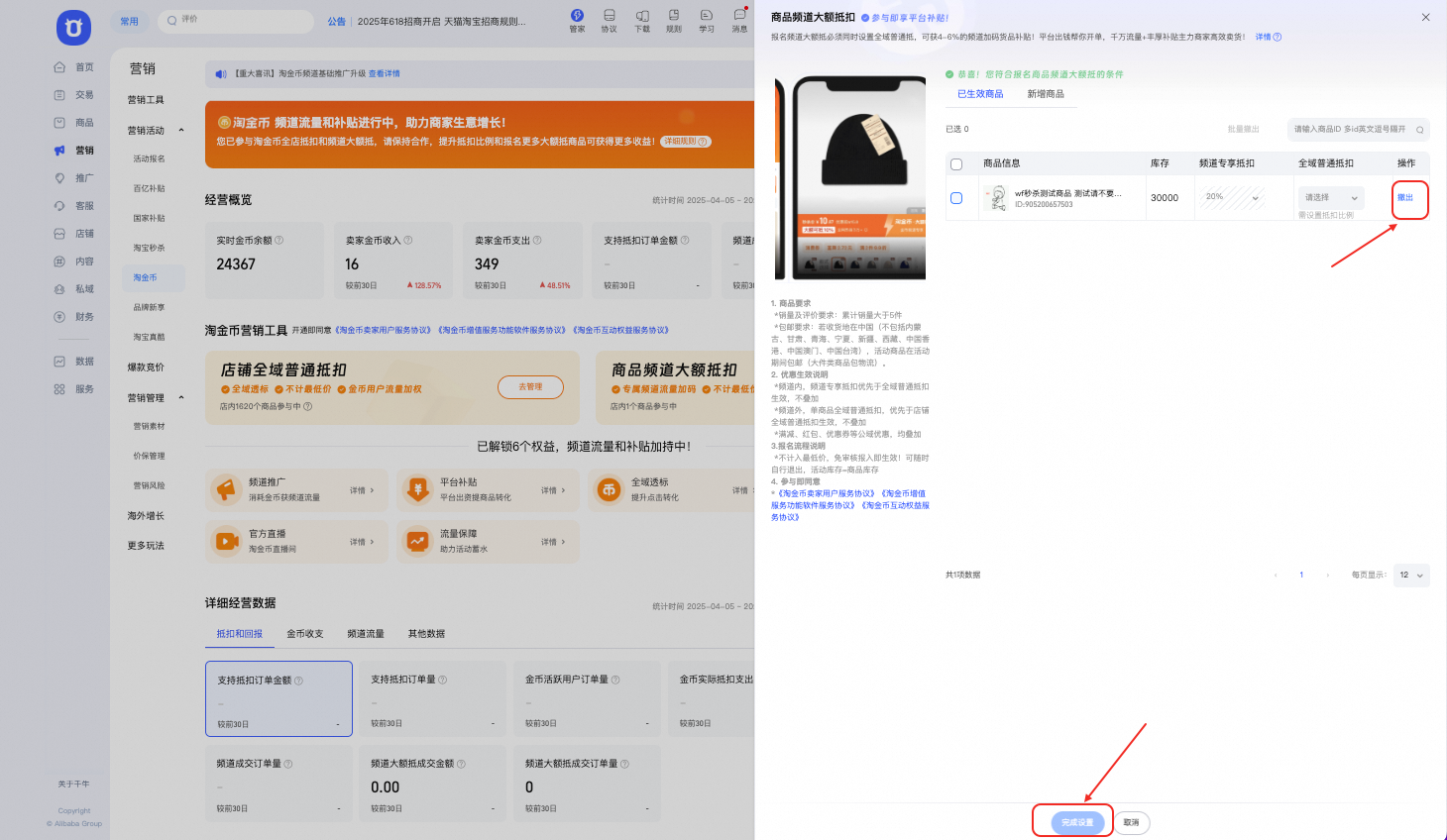Go to 首页 home icon in sidebar
The image size is (1447, 840).
pyautogui.click(x=59, y=67)
